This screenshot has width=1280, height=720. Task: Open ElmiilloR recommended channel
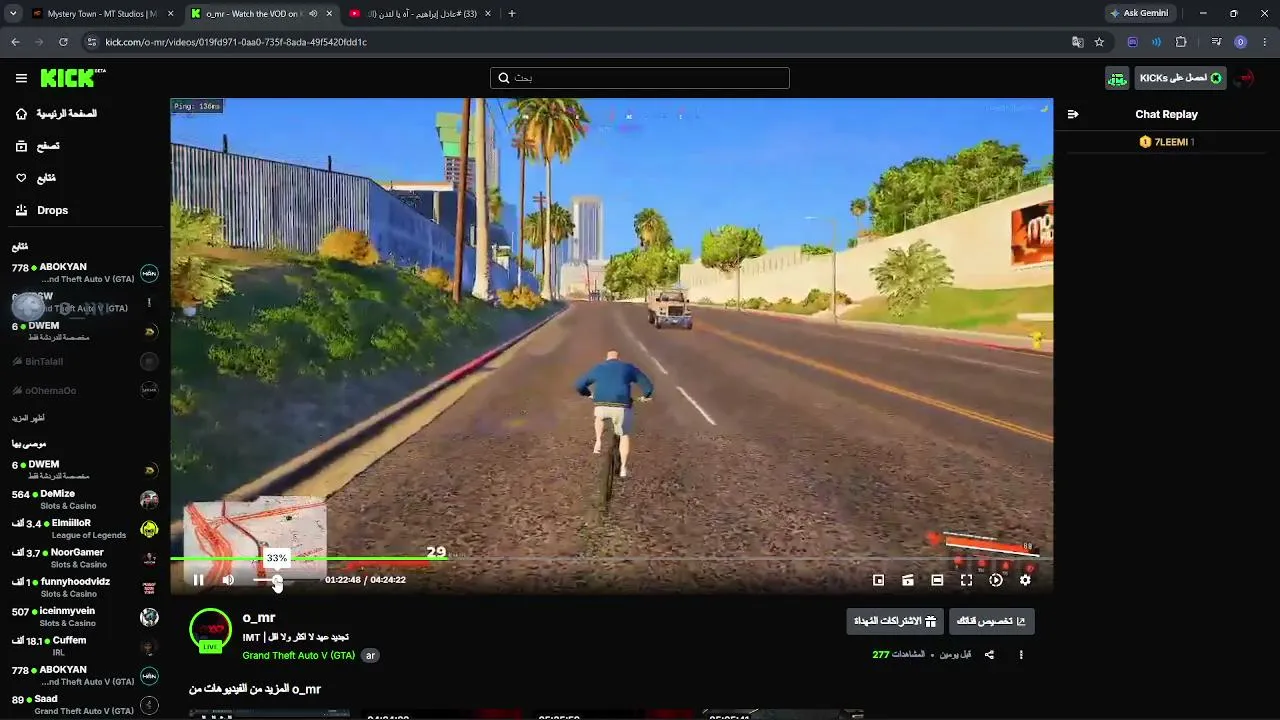point(85,529)
